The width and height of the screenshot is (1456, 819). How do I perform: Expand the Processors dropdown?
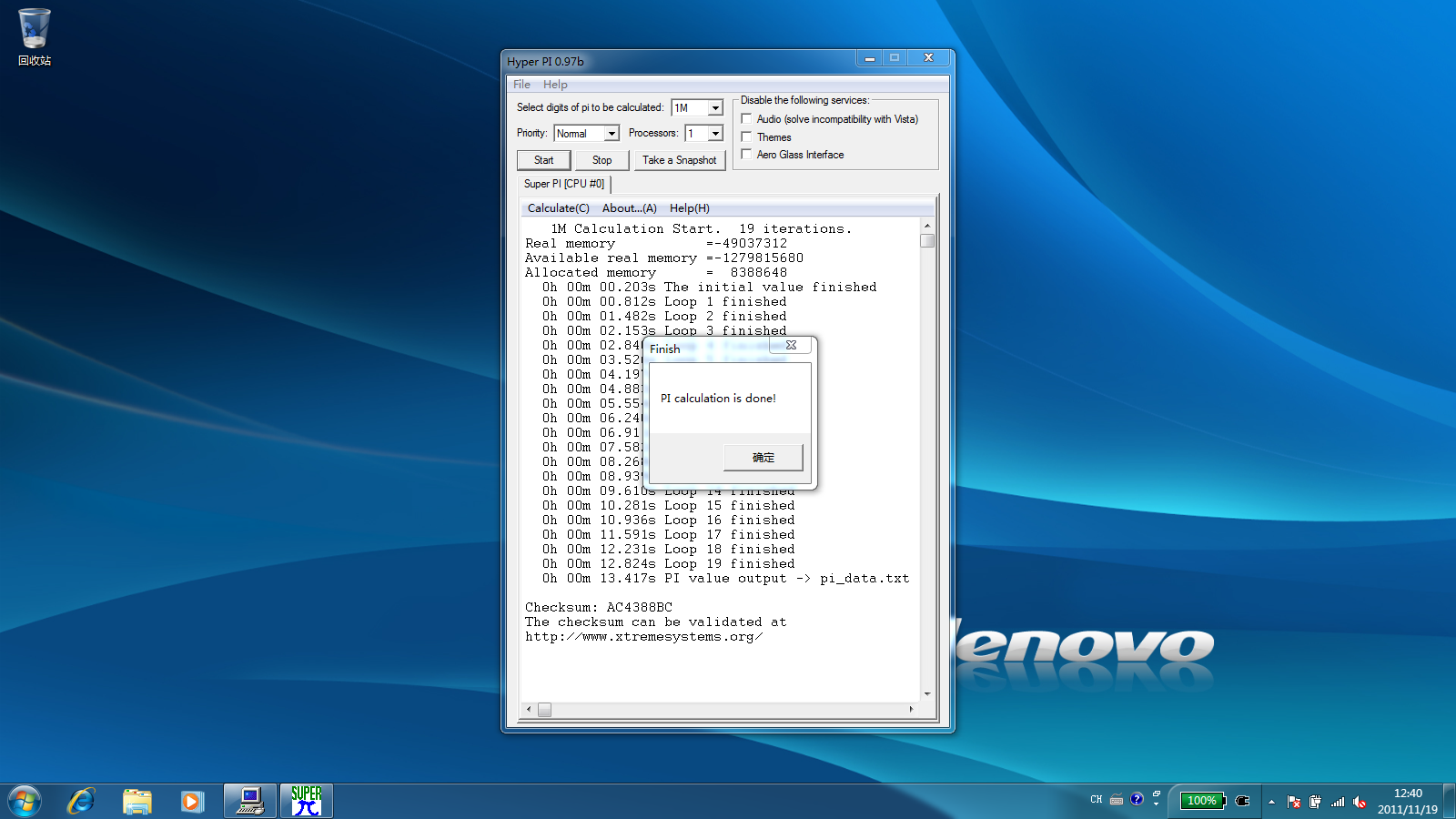coord(715,134)
